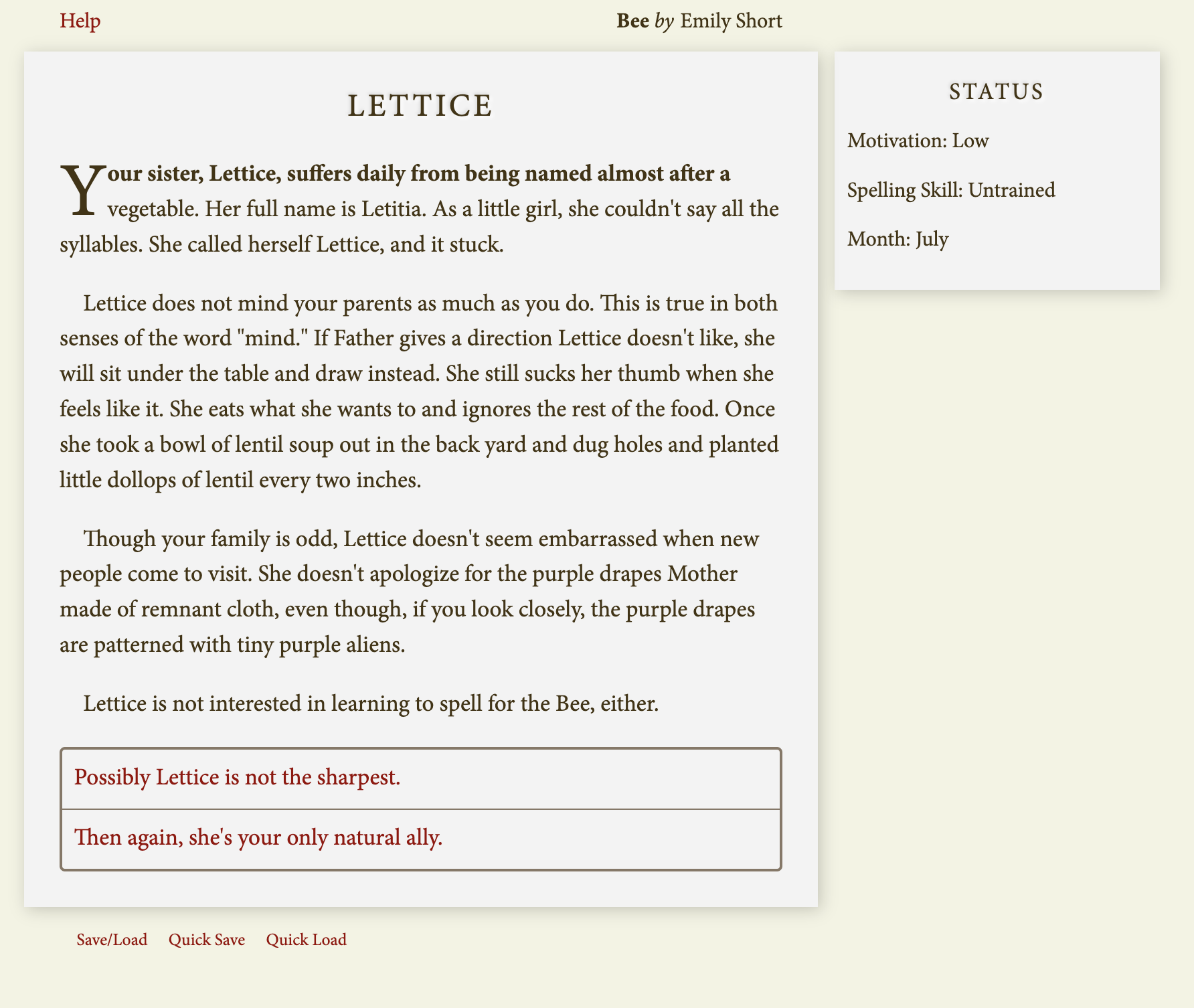This screenshot has height=1008, width=1194.
Task: Click the bold opening sentence about Lettice
Action: click(x=419, y=174)
